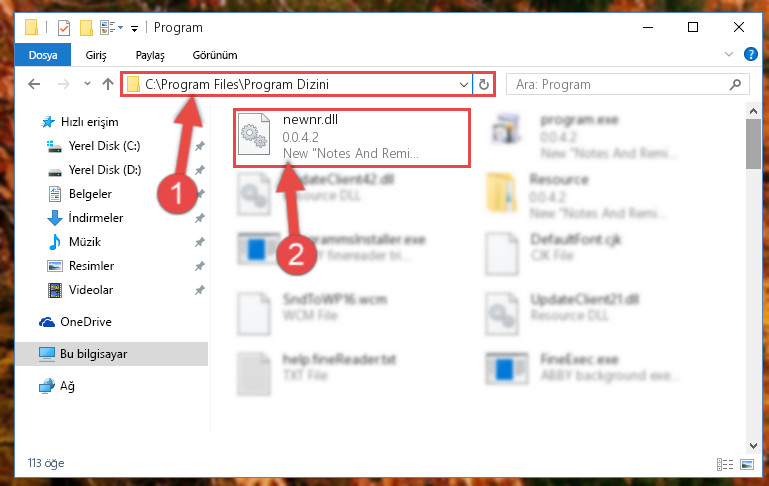The image size is (769, 486).
Task: Switch to details view icon
Action: 725,464
